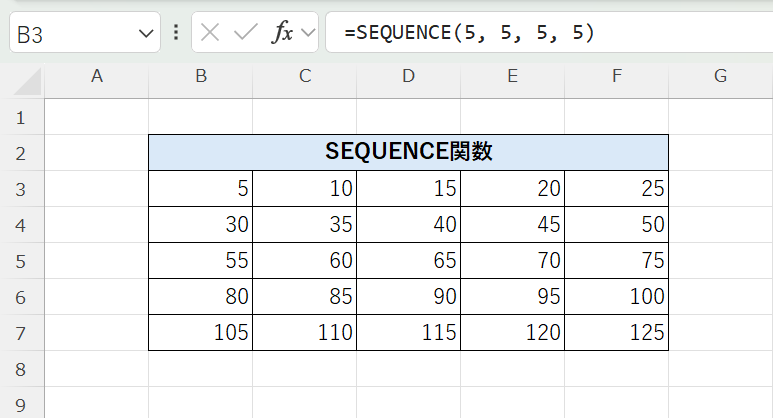
Task: Select row 5 header
Action: pos(22,261)
